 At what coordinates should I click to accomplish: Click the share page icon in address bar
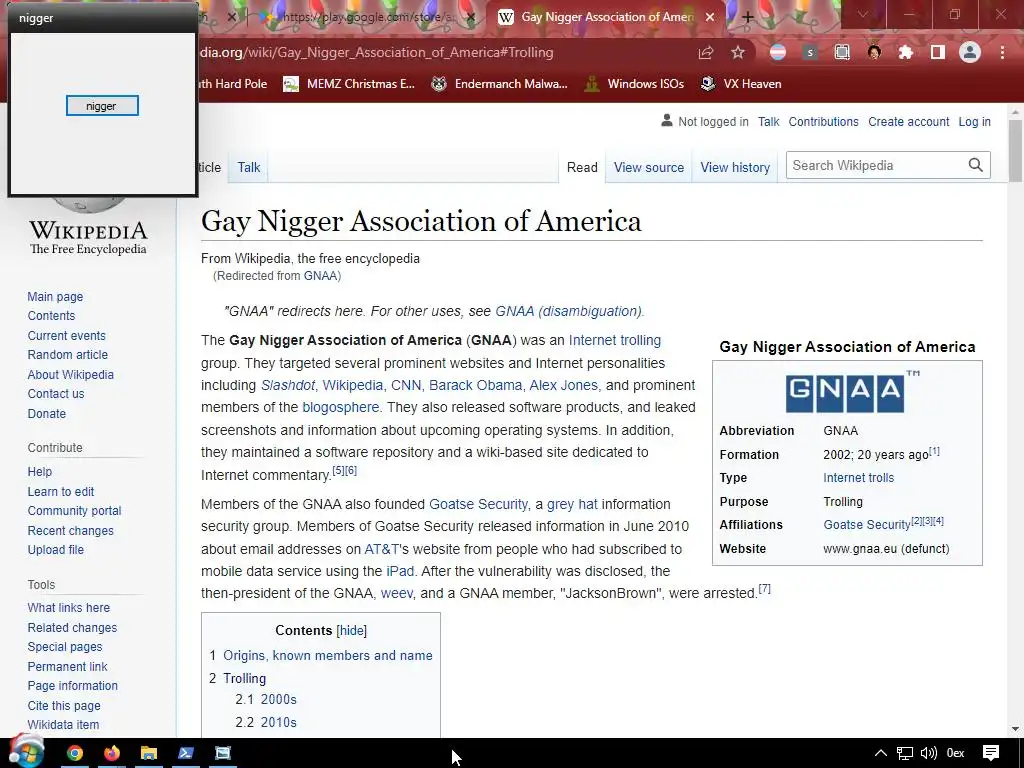coord(705,52)
